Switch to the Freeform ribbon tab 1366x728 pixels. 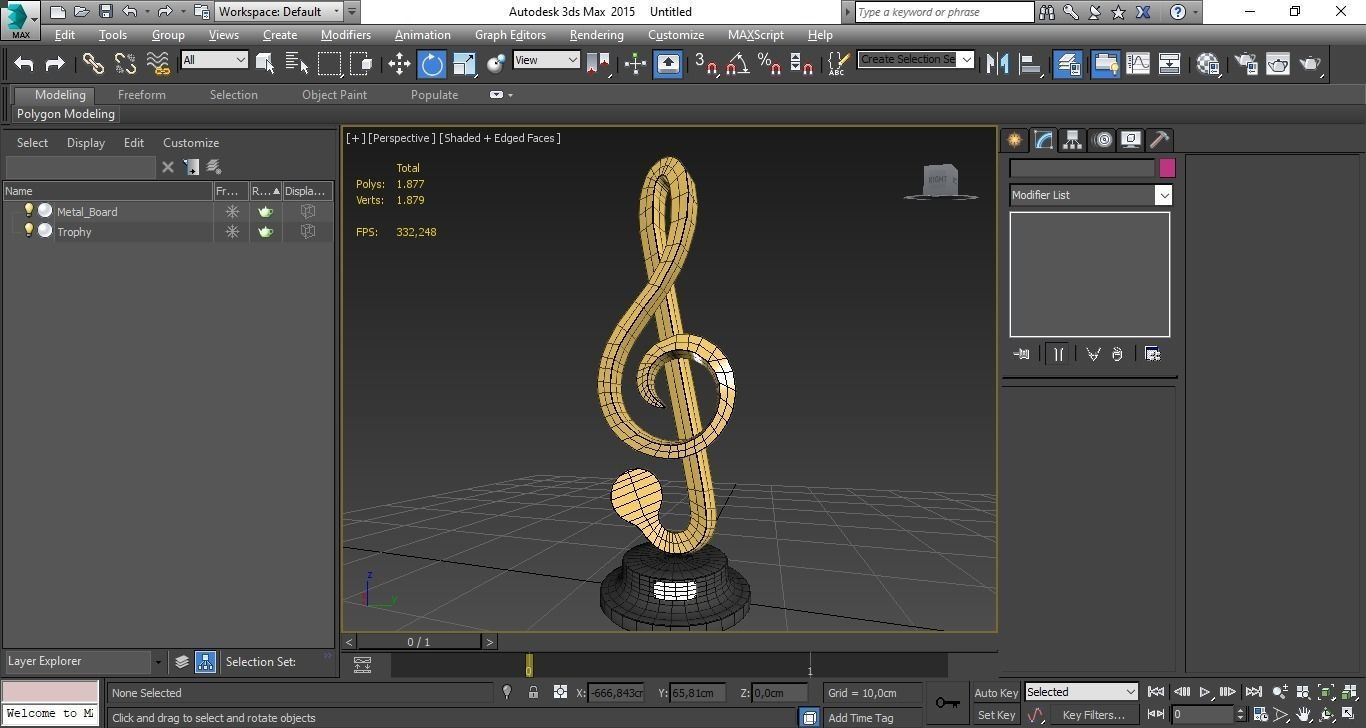142,95
